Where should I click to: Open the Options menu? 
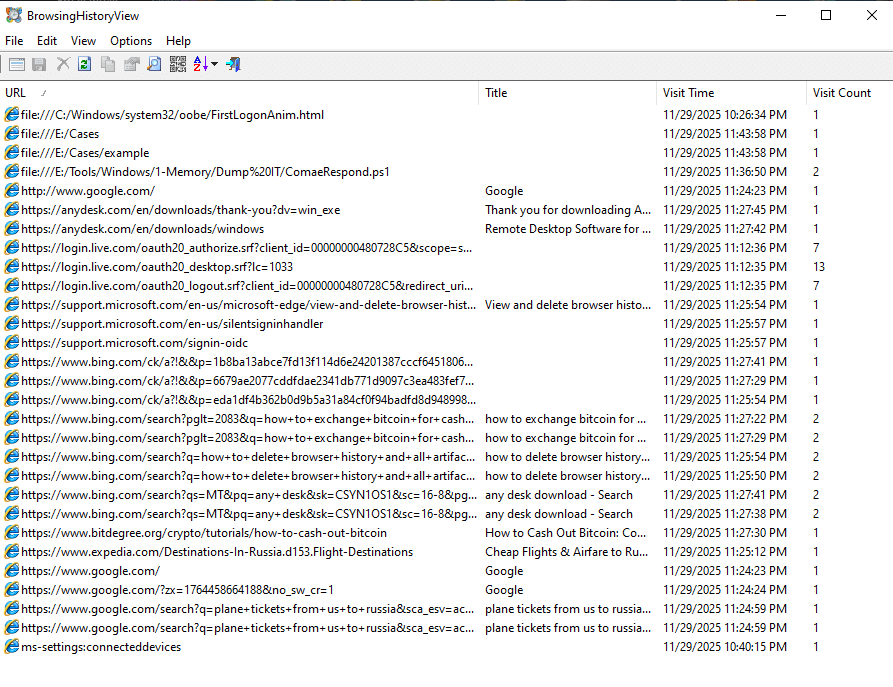(130, 41)
